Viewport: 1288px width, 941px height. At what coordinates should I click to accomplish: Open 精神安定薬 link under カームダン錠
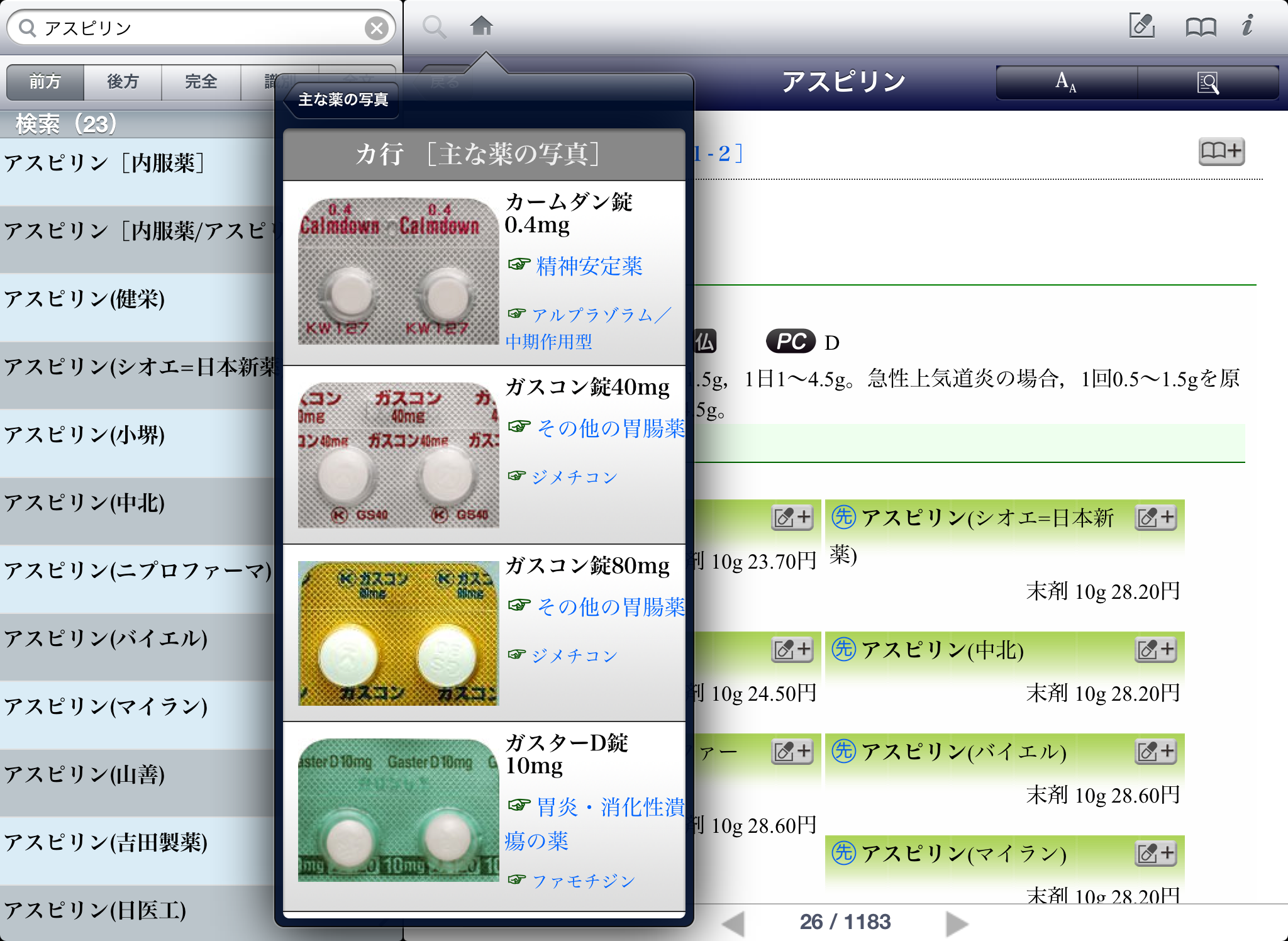tap(589, 266)
